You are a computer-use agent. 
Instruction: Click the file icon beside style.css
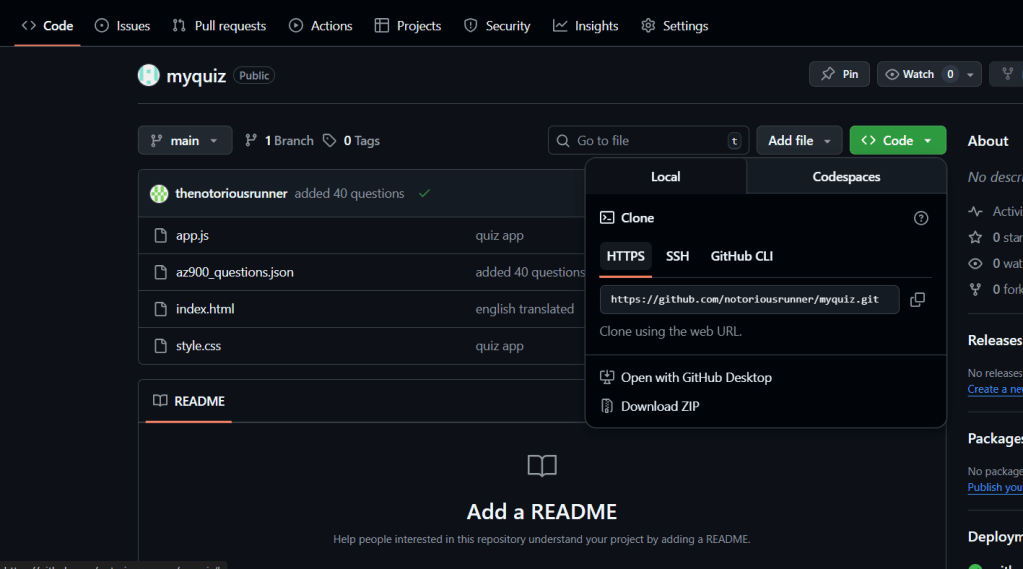point(160,346)
